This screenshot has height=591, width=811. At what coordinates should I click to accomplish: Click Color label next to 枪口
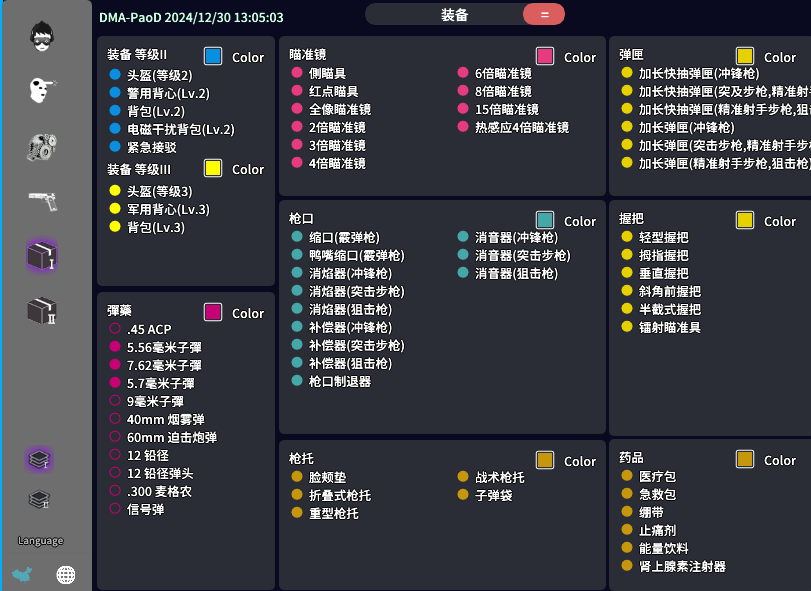click(x=580, y=221)
